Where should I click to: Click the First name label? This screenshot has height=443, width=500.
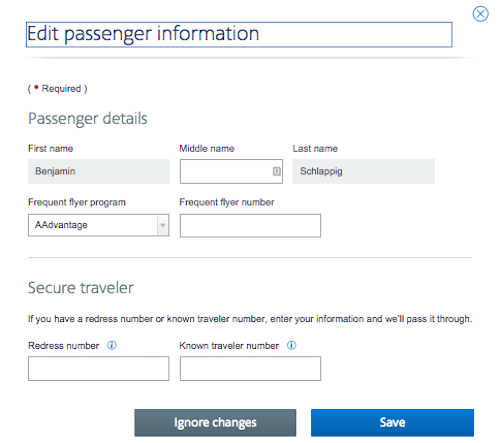coord(51,149)
